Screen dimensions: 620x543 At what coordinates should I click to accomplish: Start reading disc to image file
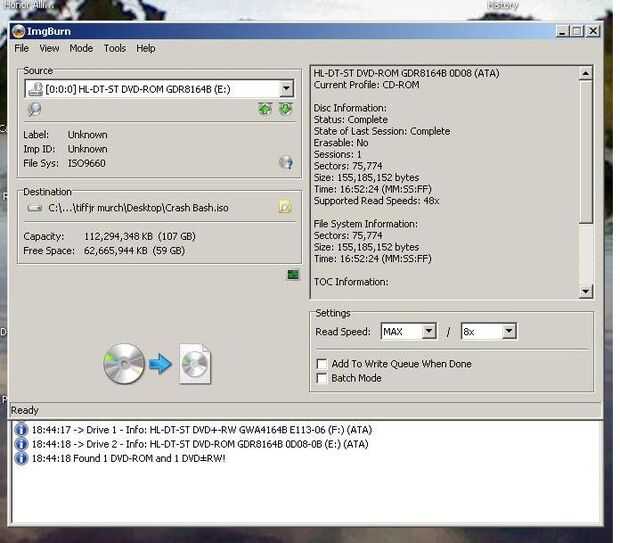[x=157, y=364]
